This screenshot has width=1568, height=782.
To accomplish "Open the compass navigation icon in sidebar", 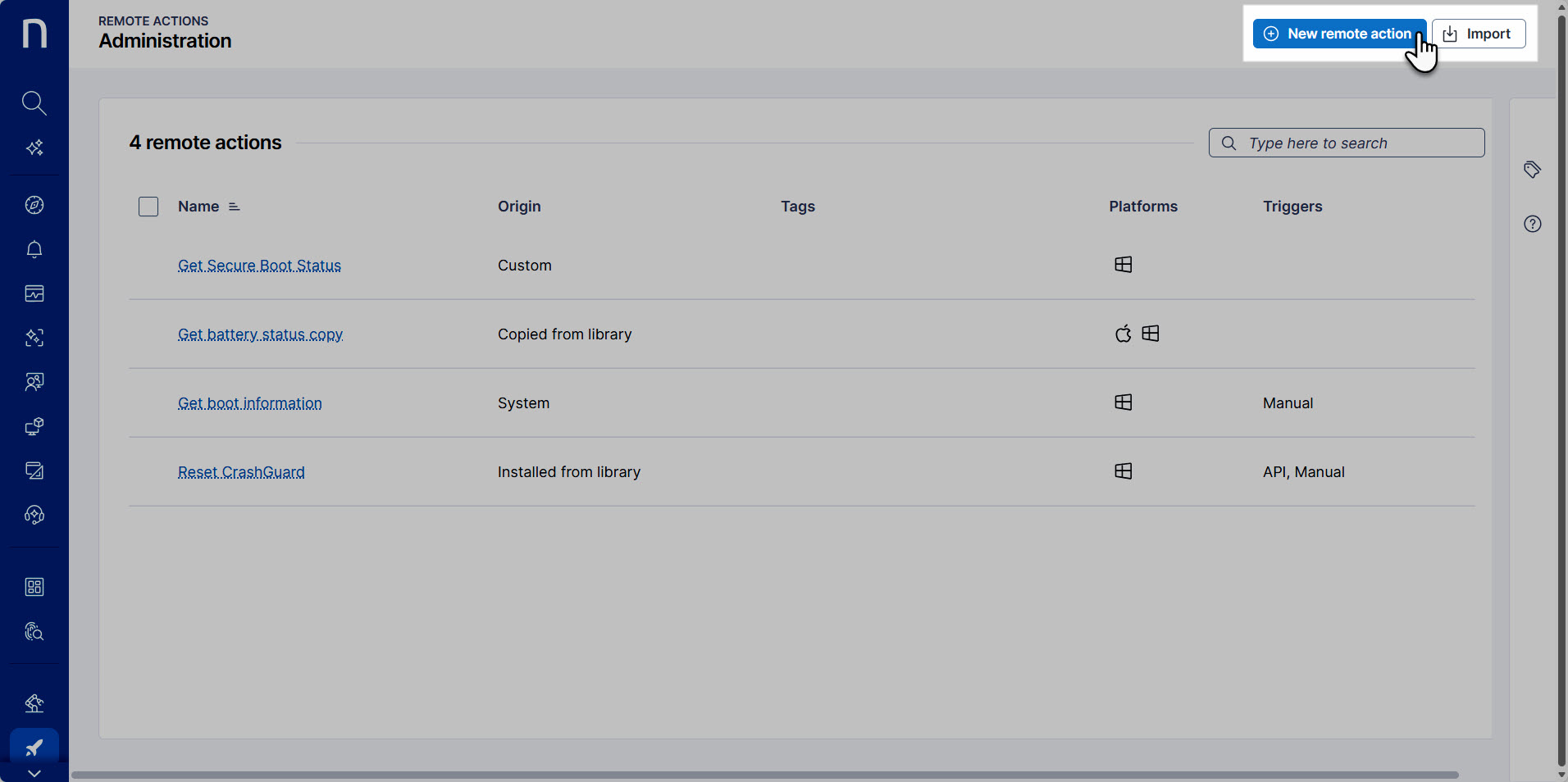I will point(34,205).
